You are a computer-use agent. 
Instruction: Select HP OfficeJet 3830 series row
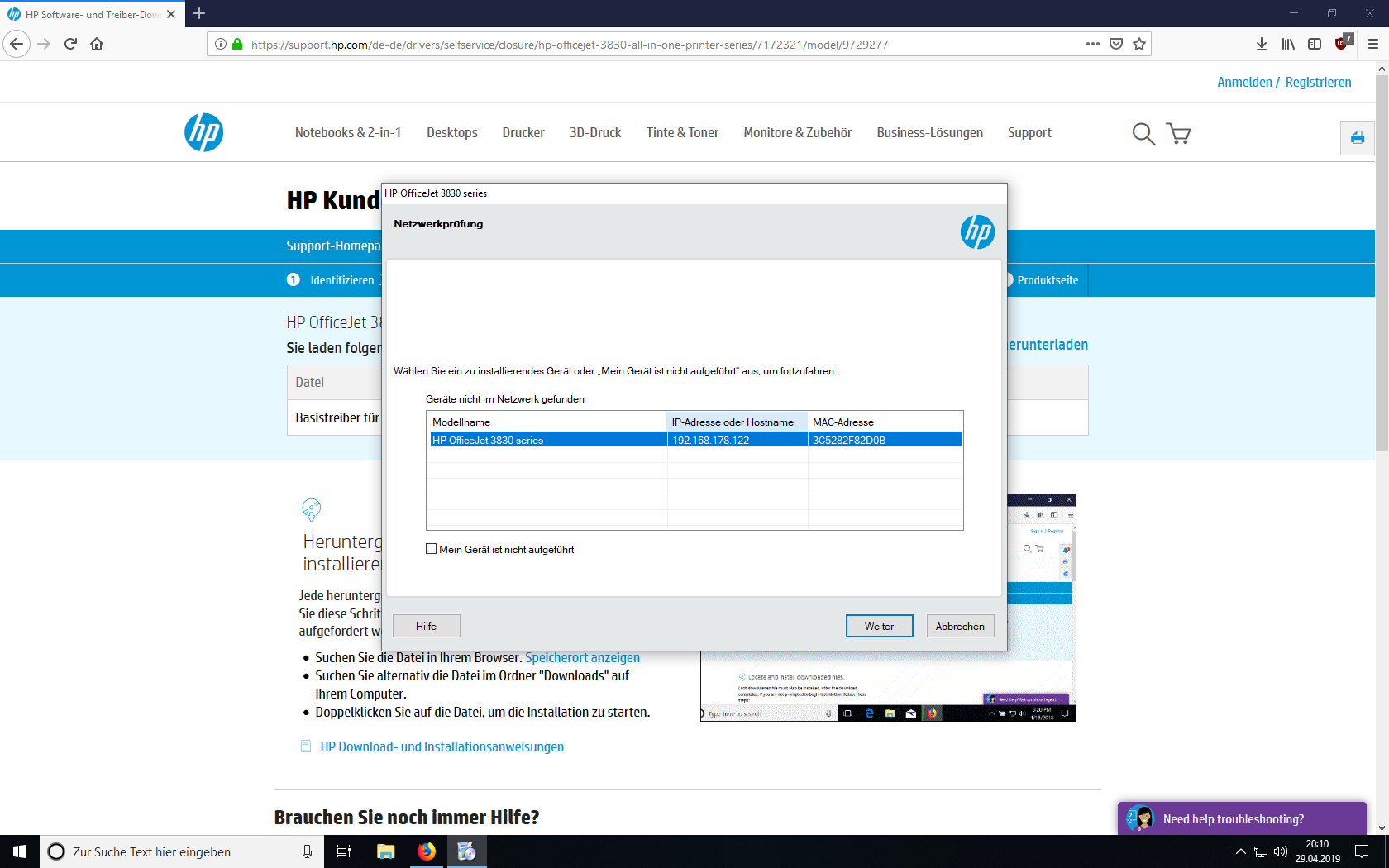coord(695,440)
